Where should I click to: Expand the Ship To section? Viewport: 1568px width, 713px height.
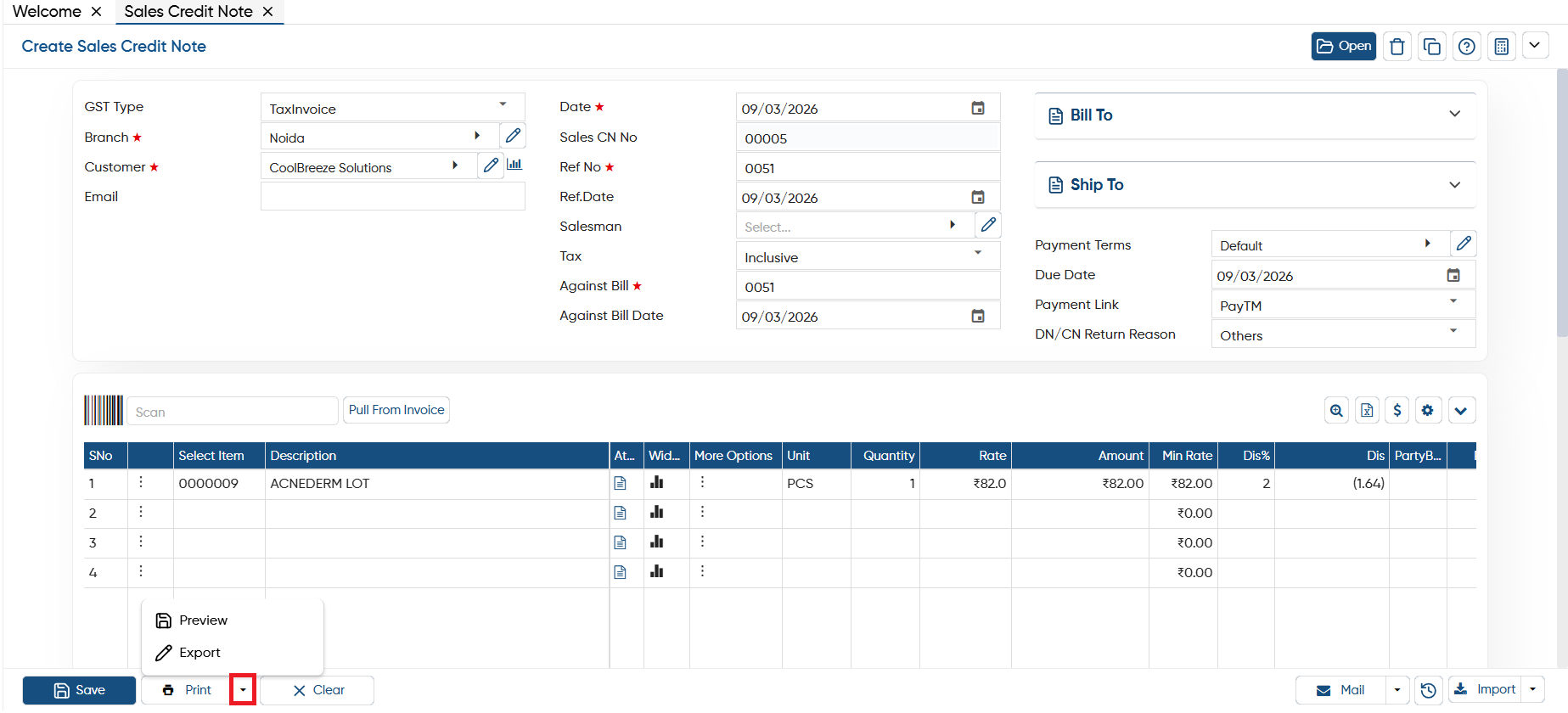click(x=1255, y=185)
